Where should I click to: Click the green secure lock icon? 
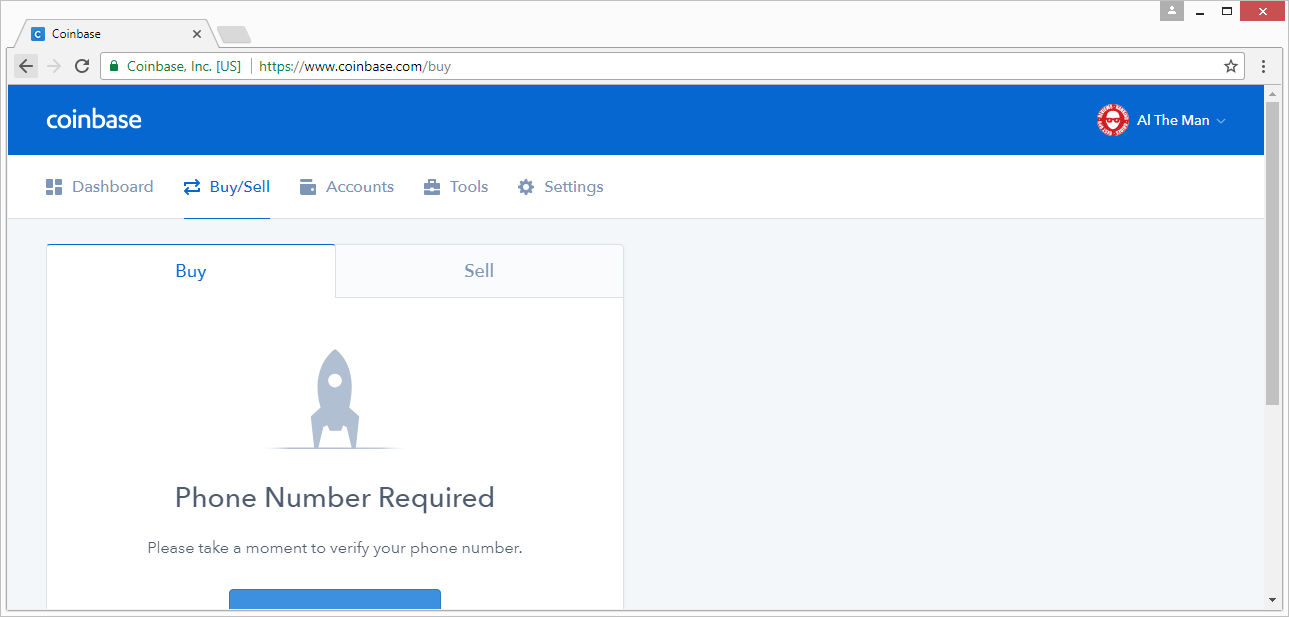point(115,66)
